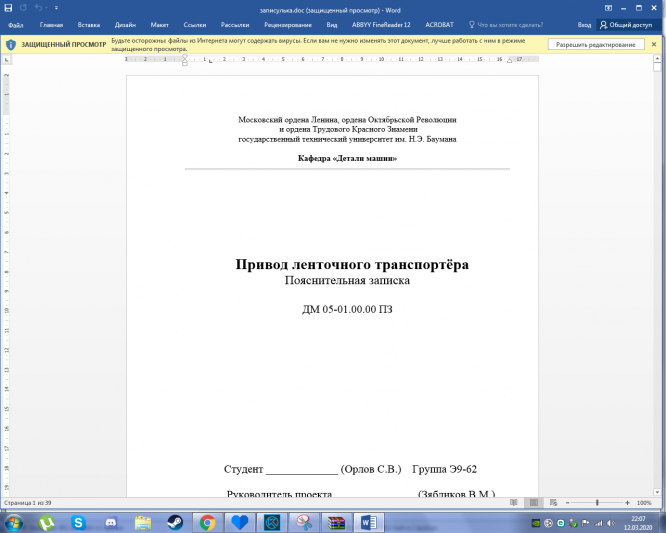Click the 'Кафедра «Детали машин»' heading
This screenshot has width=666, height=533.
coord(347,158)
